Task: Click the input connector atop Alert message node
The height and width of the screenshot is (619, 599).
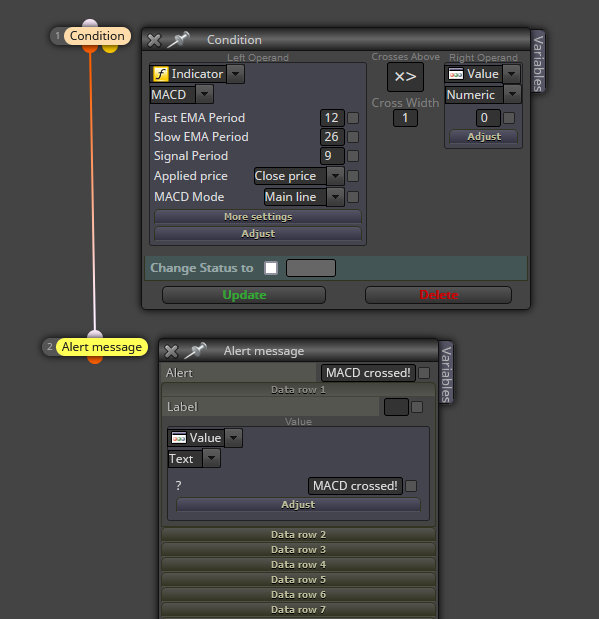Action: [x=95, y=334]
